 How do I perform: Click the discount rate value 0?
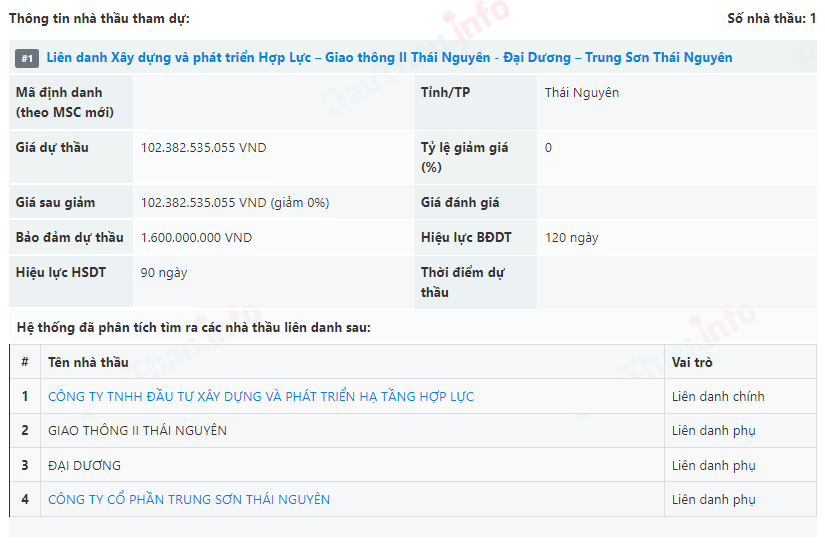(x=548, y=148)
